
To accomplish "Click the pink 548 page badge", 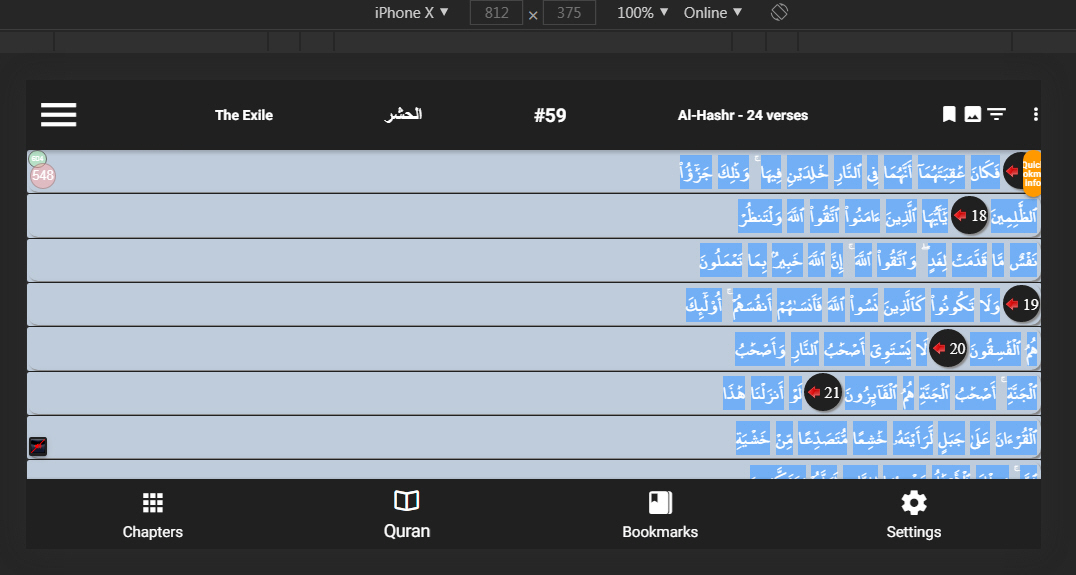I will 43,176.
